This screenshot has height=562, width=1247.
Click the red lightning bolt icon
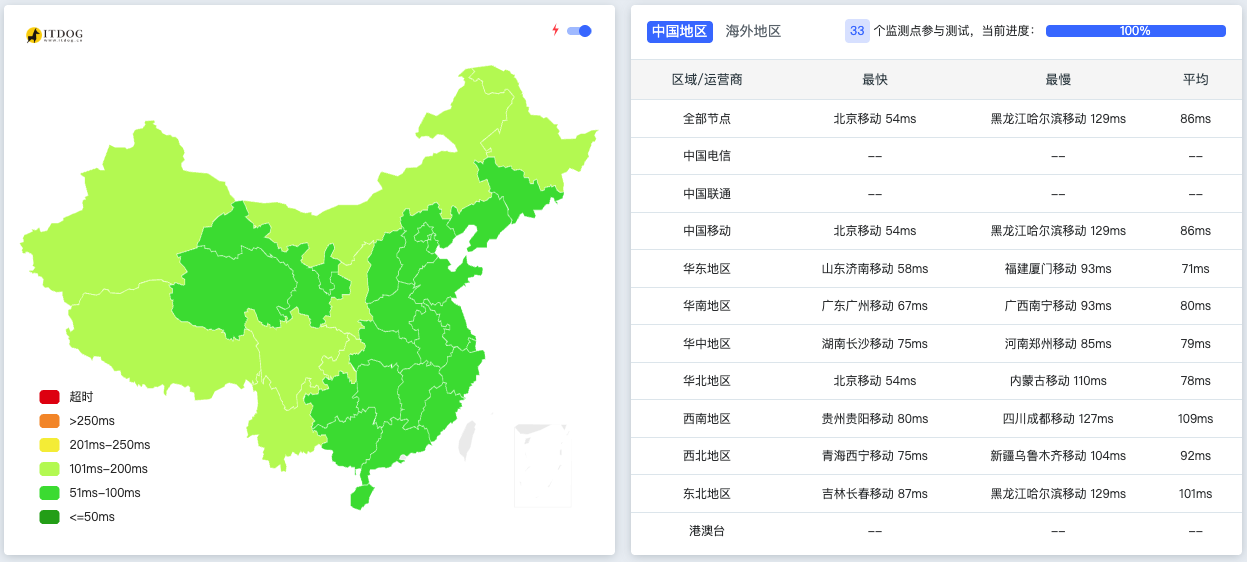(556, 30)
